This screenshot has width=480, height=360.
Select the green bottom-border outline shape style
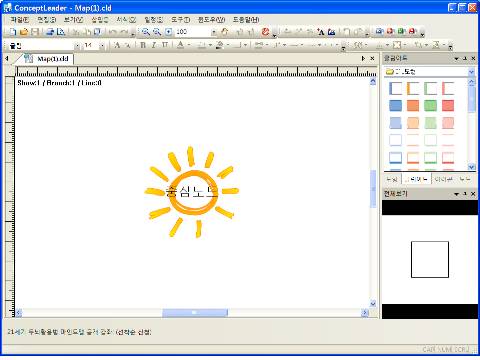click(430, 158)
